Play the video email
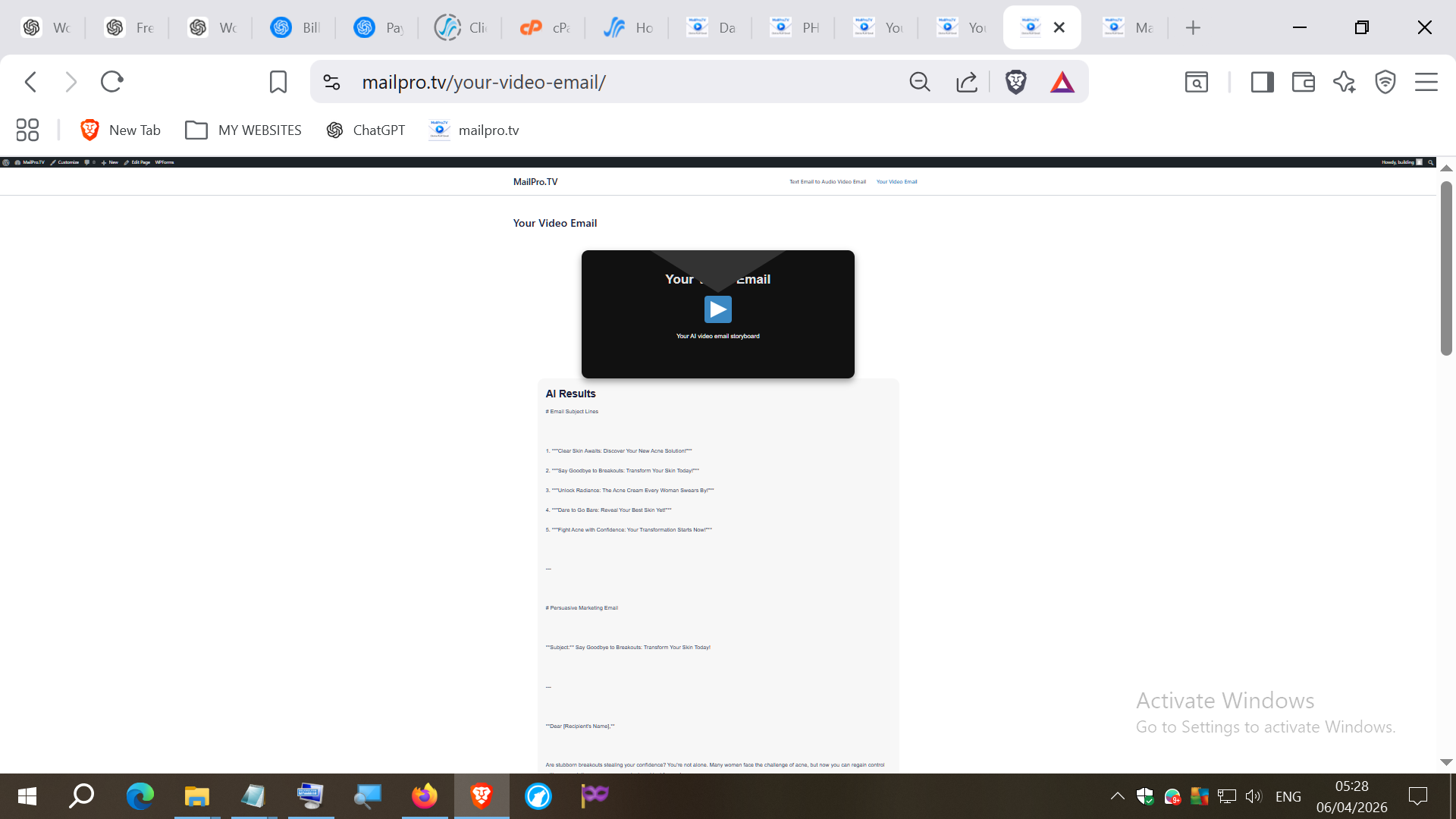Viewport: 1456px width, 819px height. click(x=717, y=309)
